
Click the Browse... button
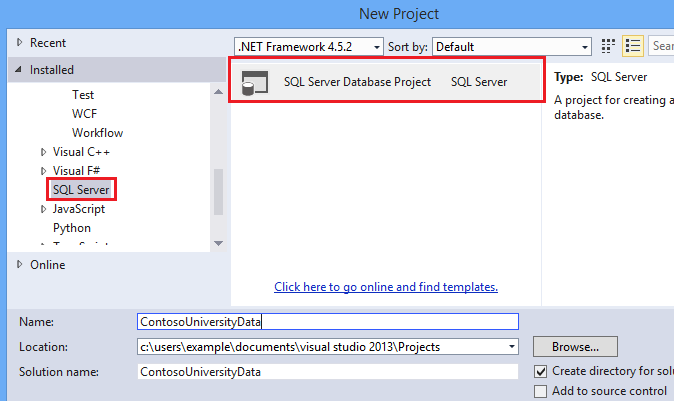tap(575, 346)
